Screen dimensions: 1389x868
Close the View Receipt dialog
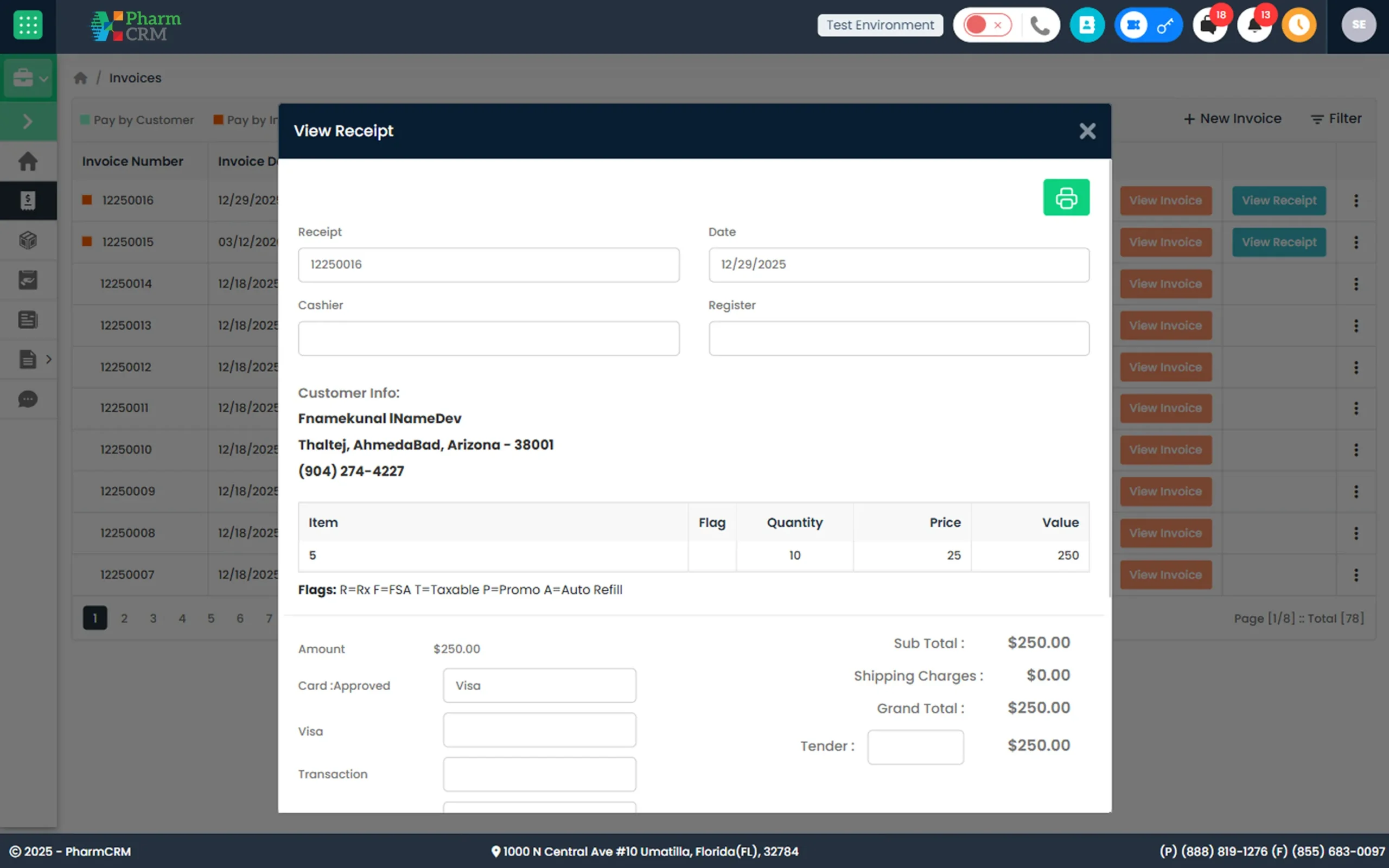(1087, 131)
